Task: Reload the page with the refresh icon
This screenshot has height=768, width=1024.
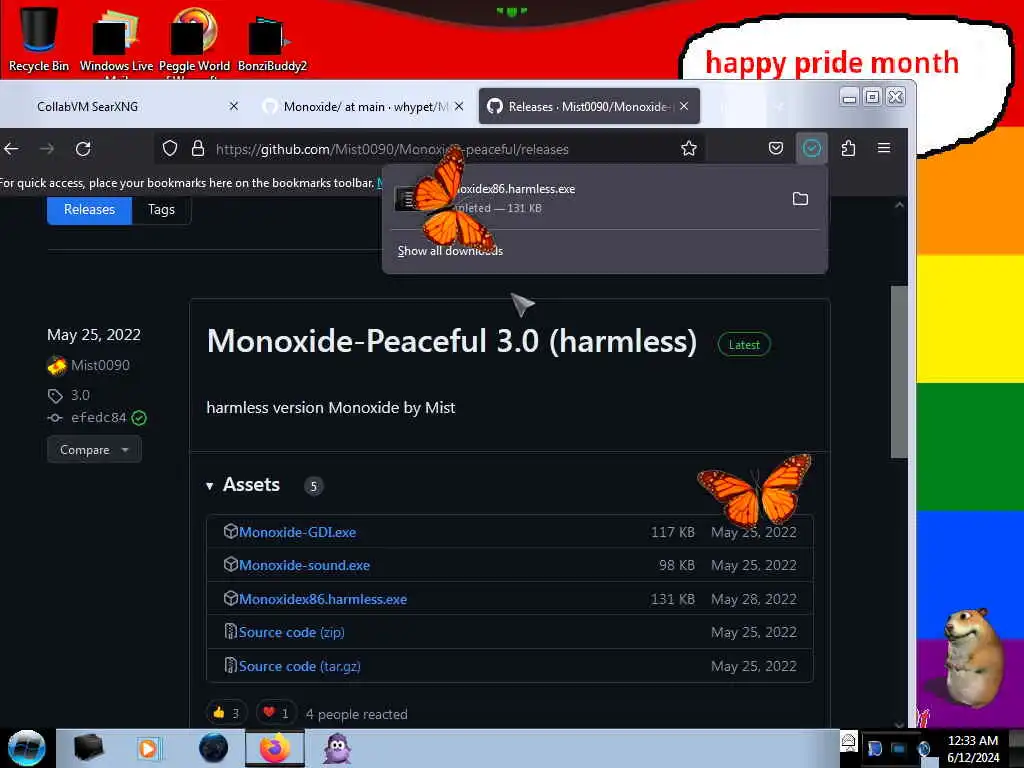Action: click(83, 149)
